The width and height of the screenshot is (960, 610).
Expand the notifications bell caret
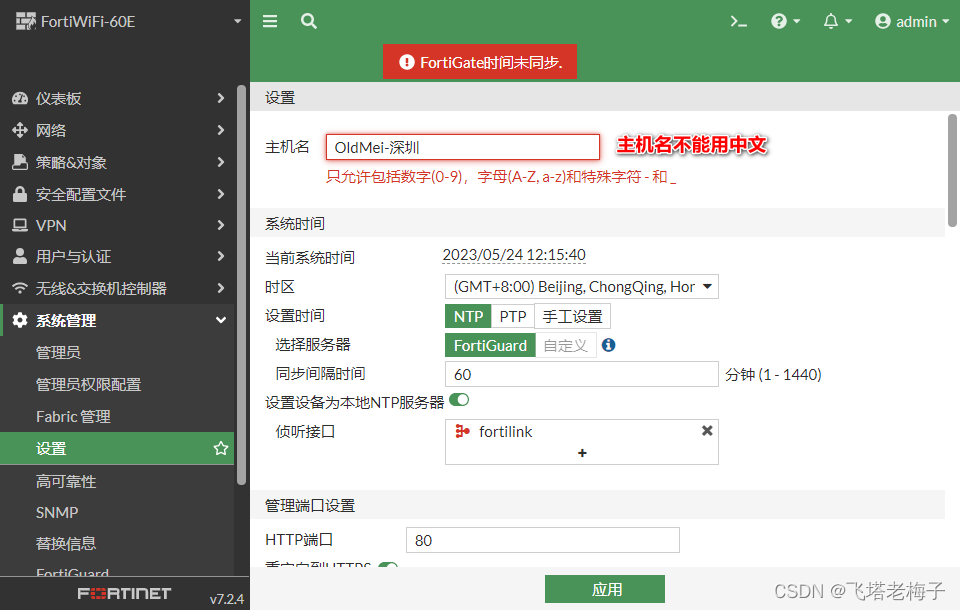(849, 21)
